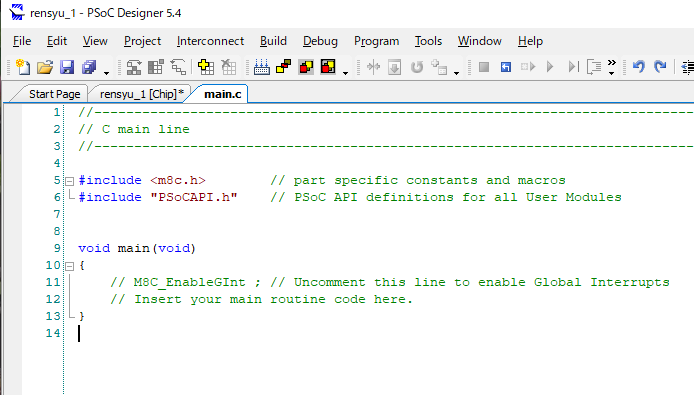This screenshot has height=395, width=694.
Task: Click the step over lines icon
Action: pyautogui.click(x=594, y=67)
